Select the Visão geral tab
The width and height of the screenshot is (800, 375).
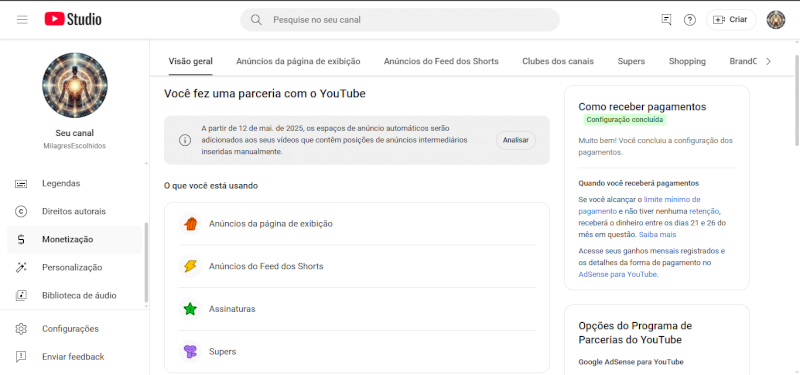pos(191,61)
